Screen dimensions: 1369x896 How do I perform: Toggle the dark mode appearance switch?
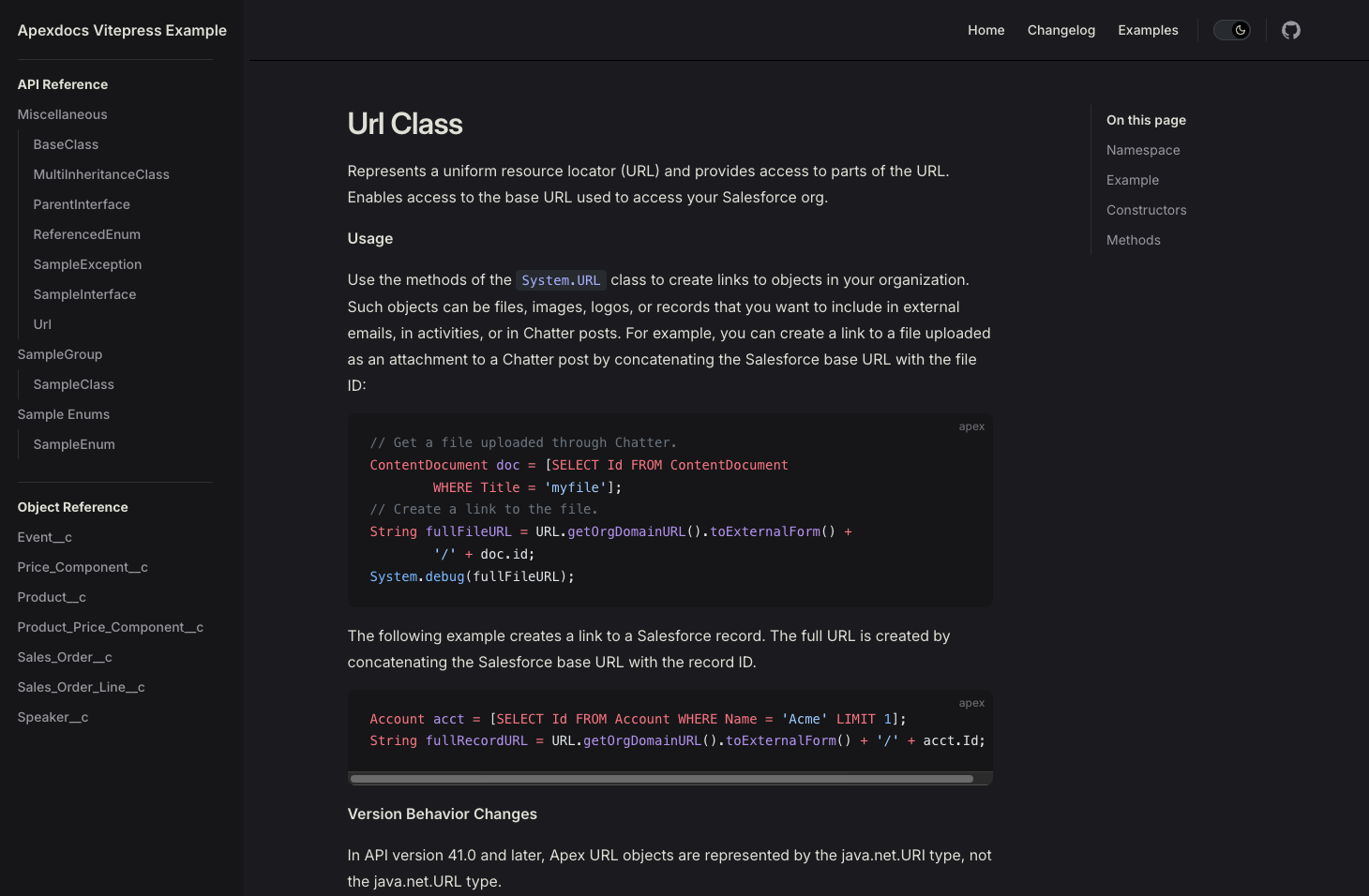1232,30
